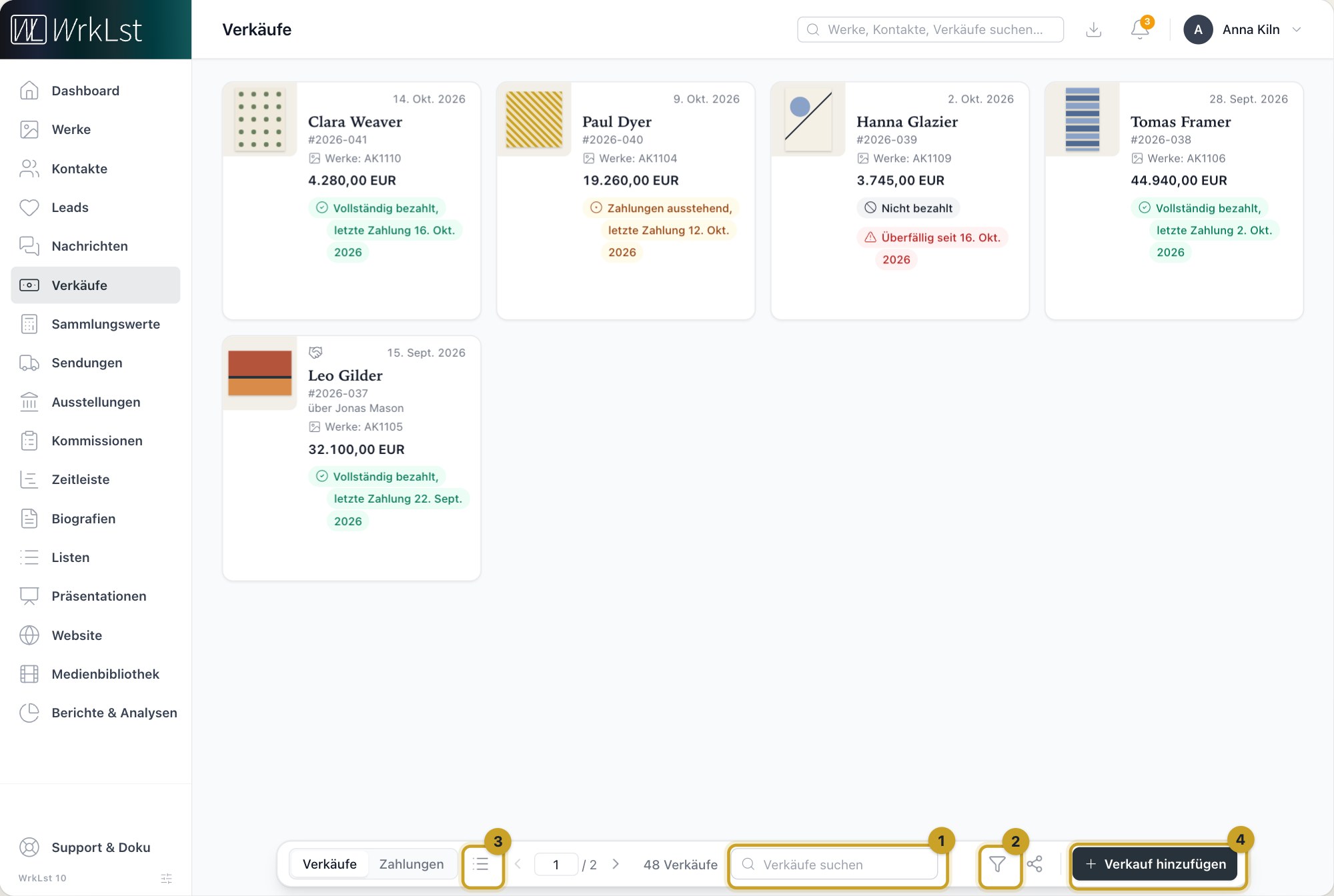Open Nachrichten messages section
Screen dimensions: 1334x896
95,246
